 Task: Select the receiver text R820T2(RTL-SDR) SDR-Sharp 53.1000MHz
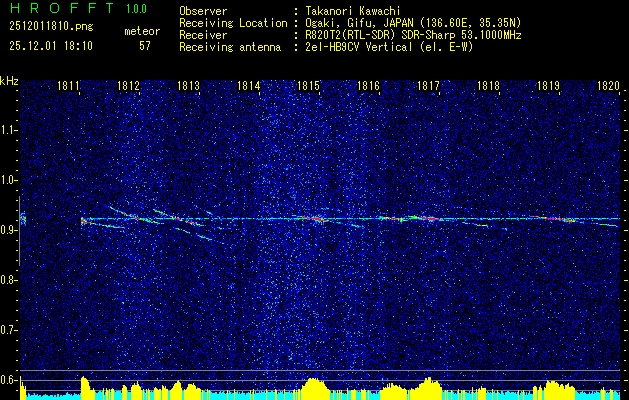(x=413, y=35)
